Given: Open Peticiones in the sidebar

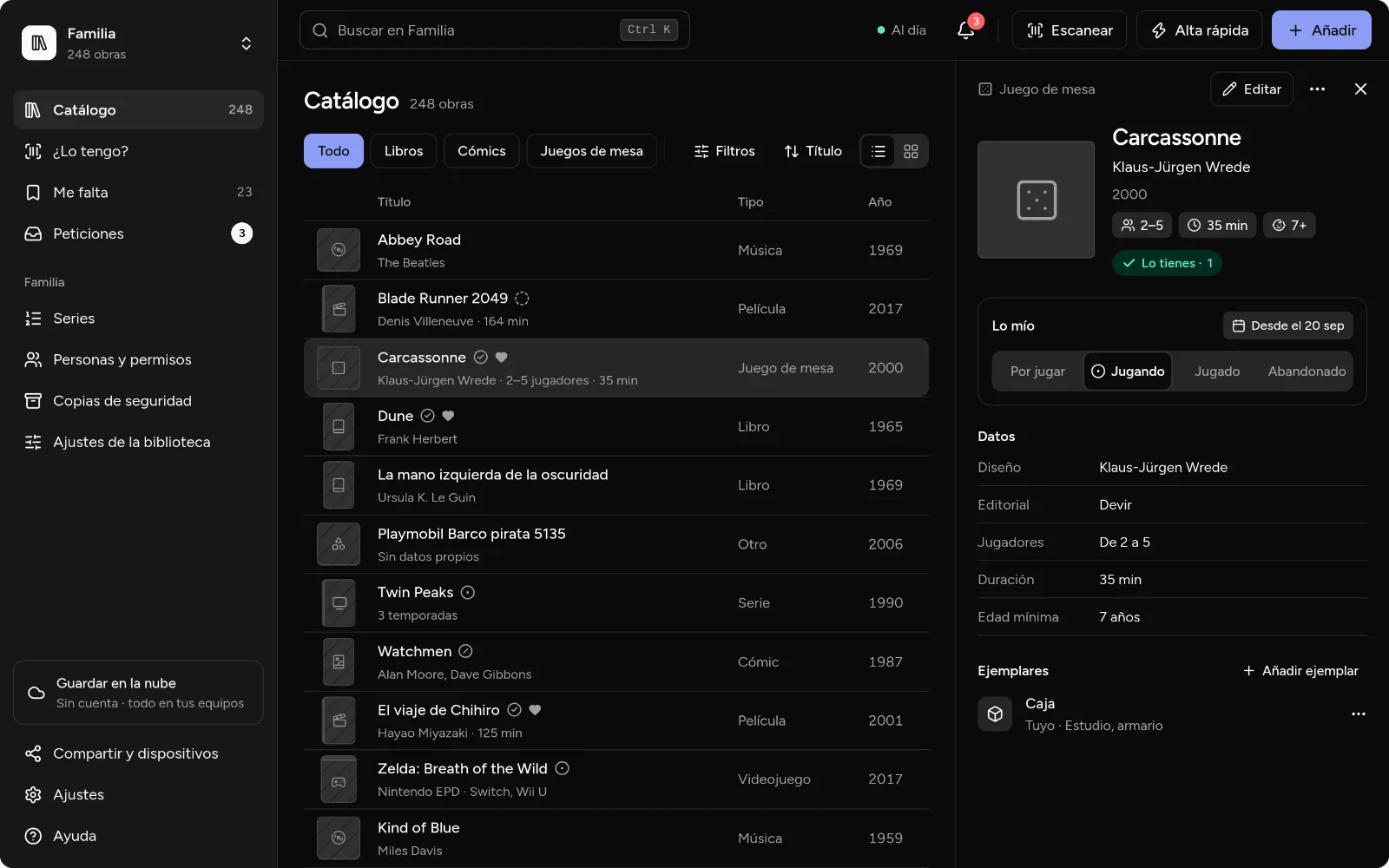Looking at the screenshot, I should click(138, 233).
